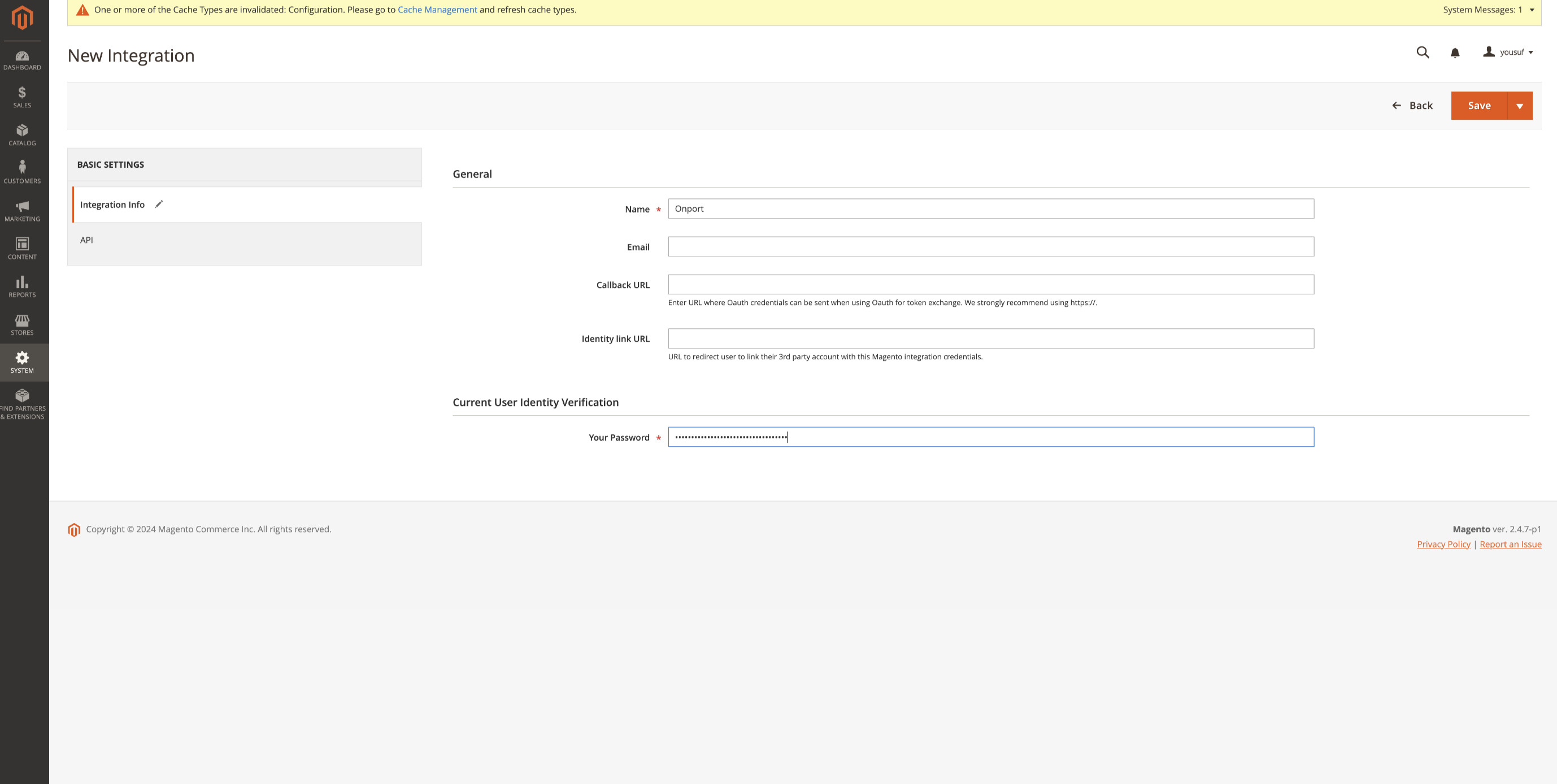Click the Save button

click(1479, 106)
